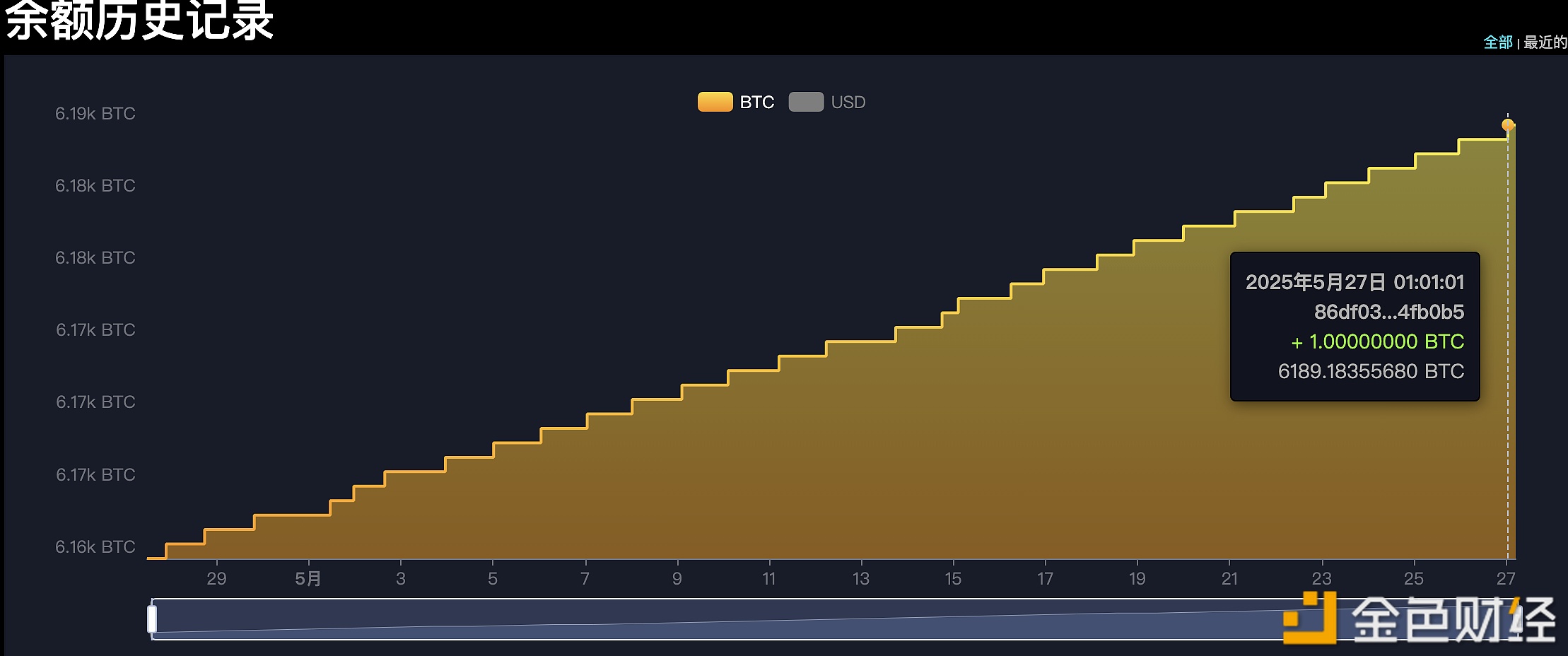This screenshot has height=656, width=1568.
Task: Click the gray USD legend swatch
Action: (x=806, y=102)
